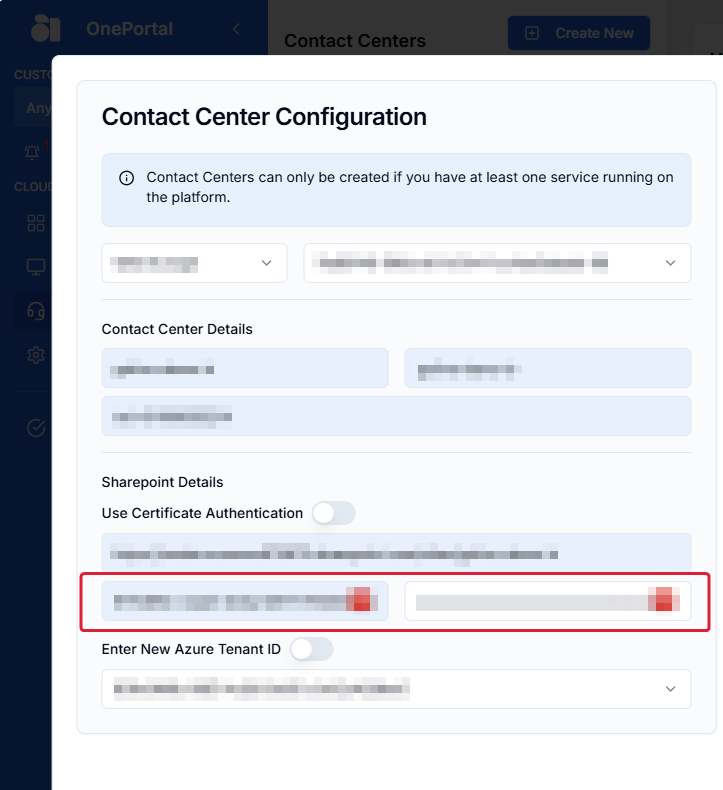Image resolution: width=723 pixels, height=790 pixels.
Task: Click info icon in the notice banner
Action: pyautogui.click(x=126, y=178)
